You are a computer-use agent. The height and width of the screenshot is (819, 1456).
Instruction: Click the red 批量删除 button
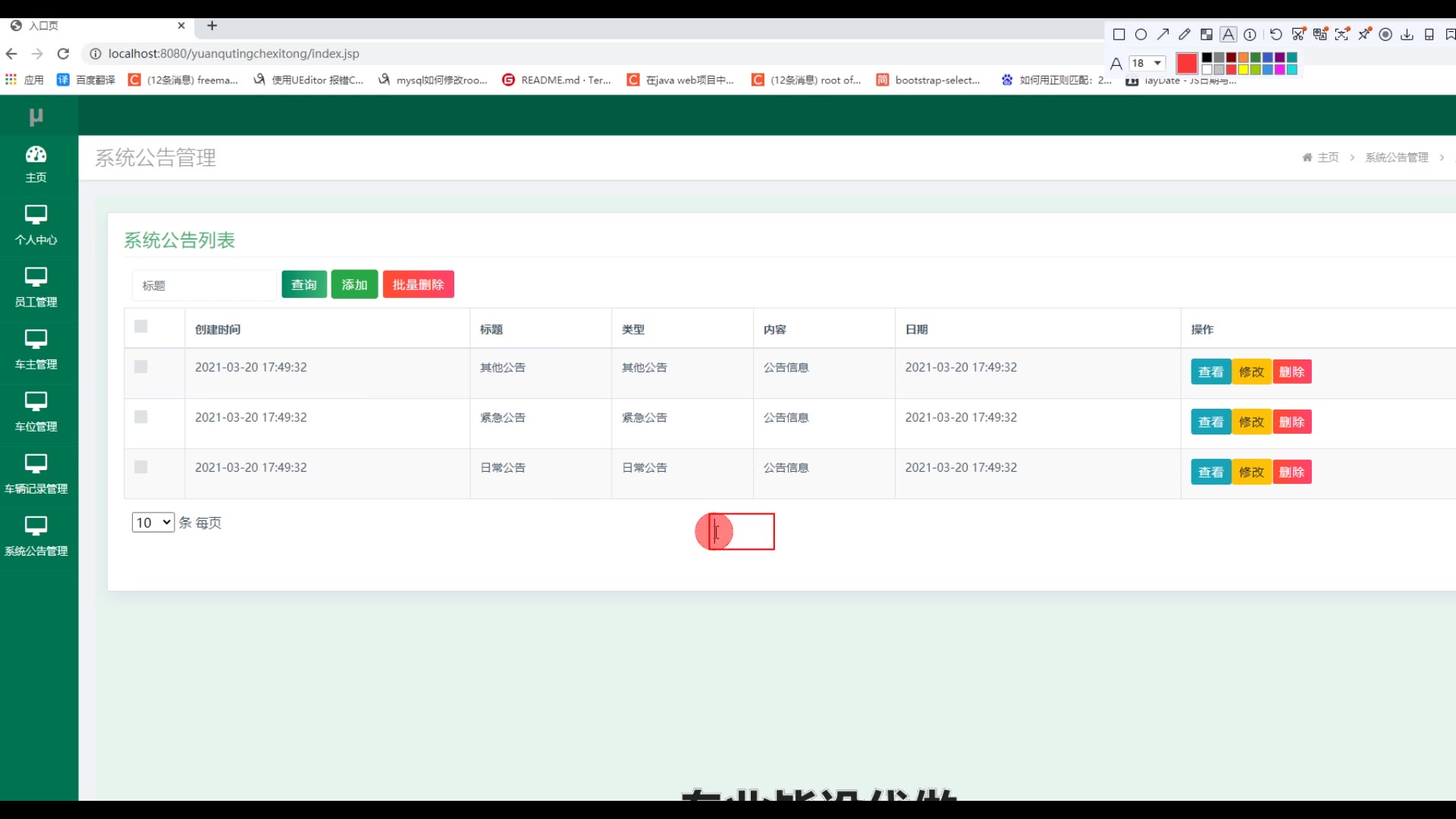[x=418, y=284]
